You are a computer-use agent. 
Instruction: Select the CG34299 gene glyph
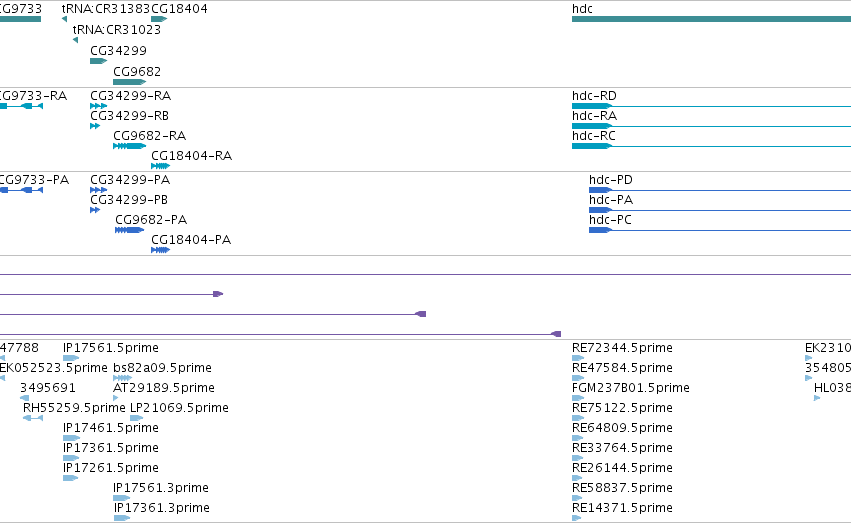click(98, 61)
